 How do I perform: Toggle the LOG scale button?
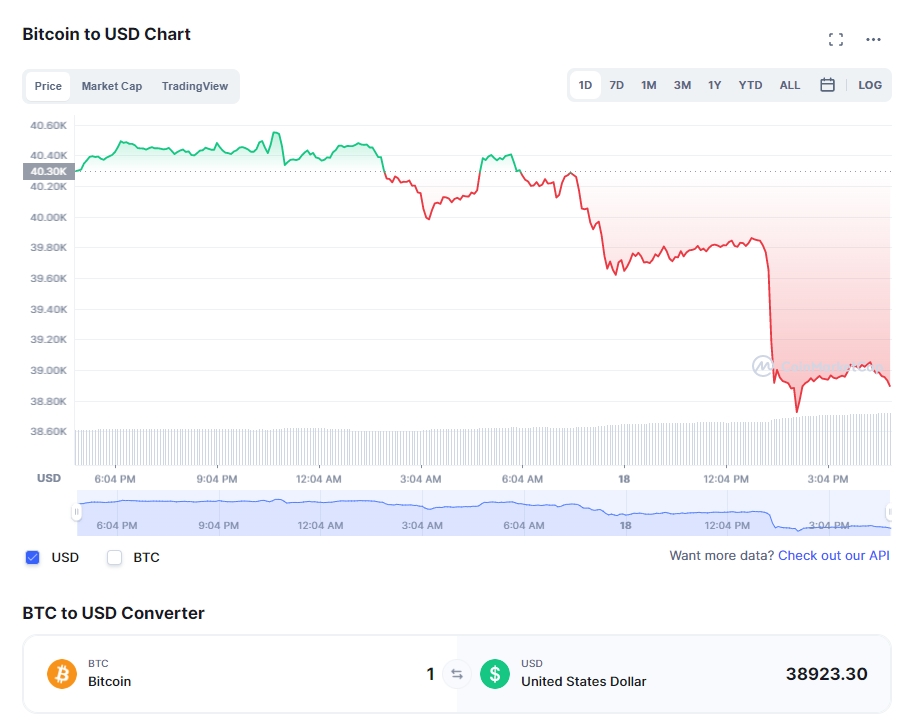tap(870, 85)
